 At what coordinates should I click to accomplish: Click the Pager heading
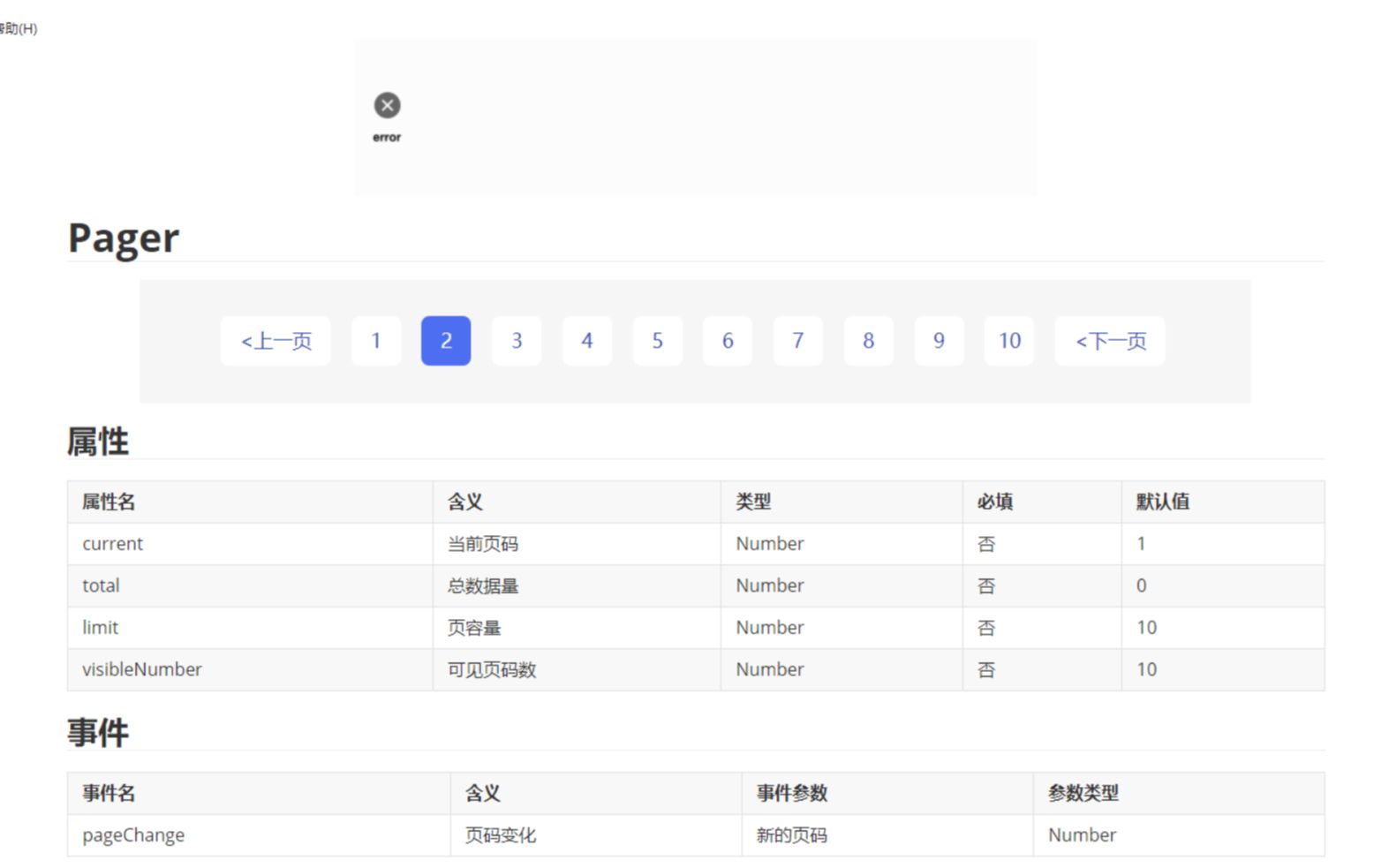(x=124, y=238)
